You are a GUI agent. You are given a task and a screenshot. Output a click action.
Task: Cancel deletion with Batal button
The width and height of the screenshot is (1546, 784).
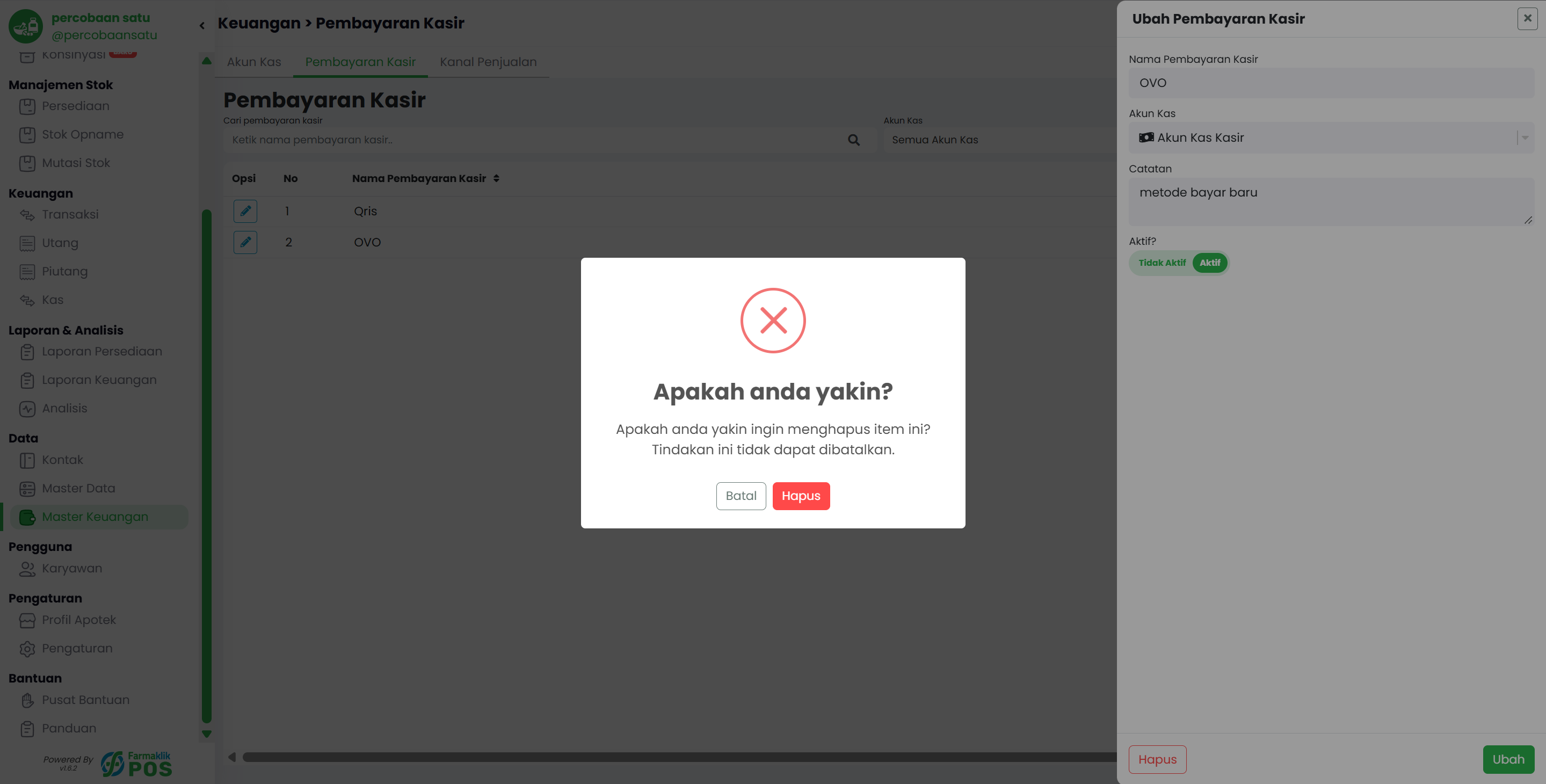(741, 496)
